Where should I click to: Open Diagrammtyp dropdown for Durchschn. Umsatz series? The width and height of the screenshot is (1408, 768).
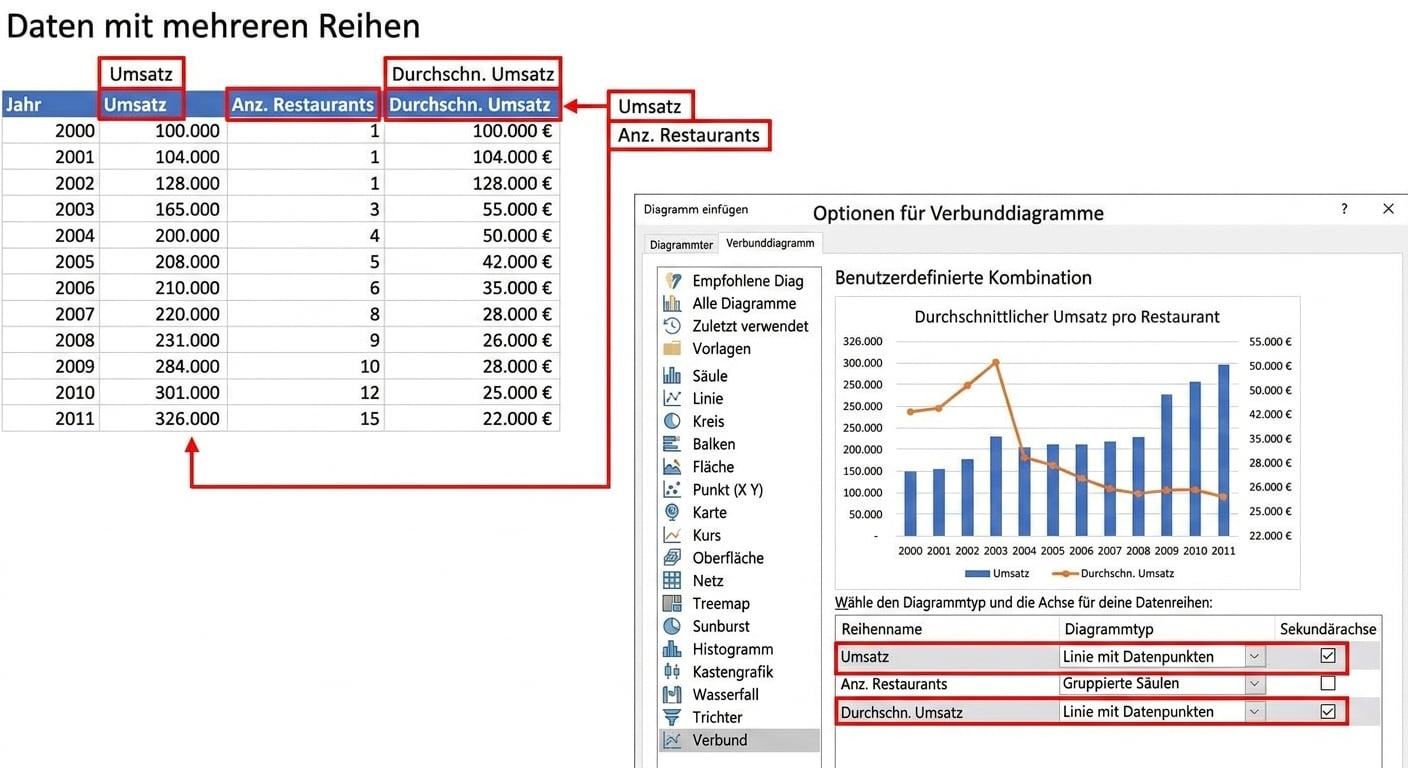1255,712
